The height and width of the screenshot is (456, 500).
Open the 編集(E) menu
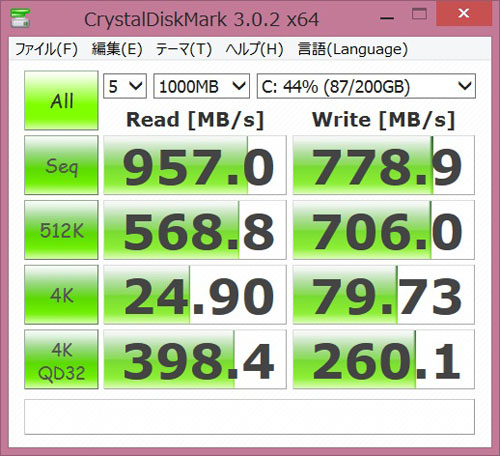point(117,49)
